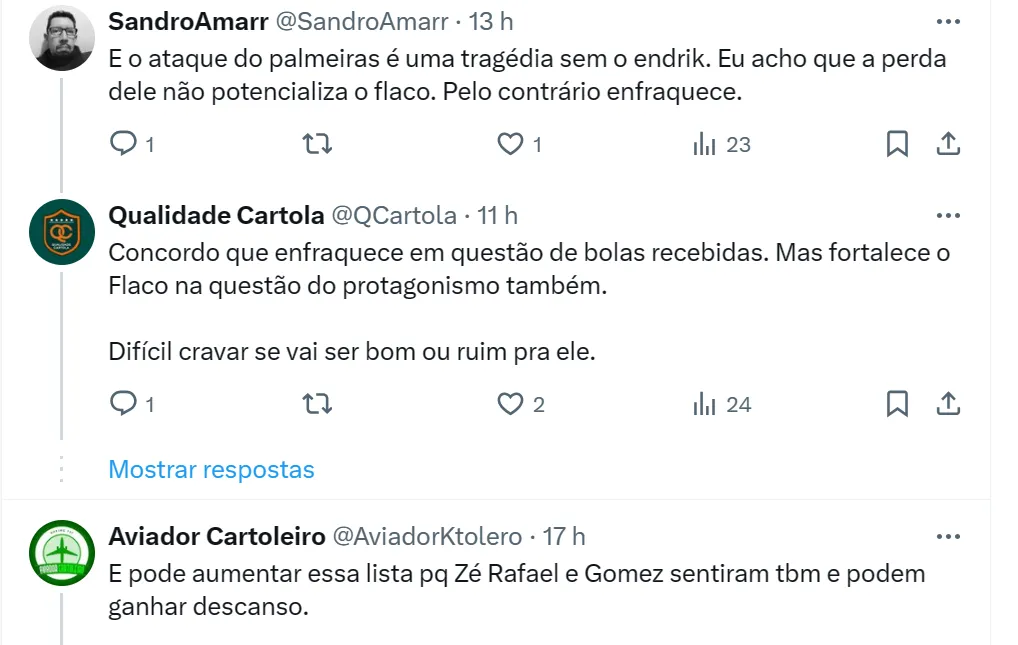Bookmark SandroAmarr's tweet

click(897, 145)
